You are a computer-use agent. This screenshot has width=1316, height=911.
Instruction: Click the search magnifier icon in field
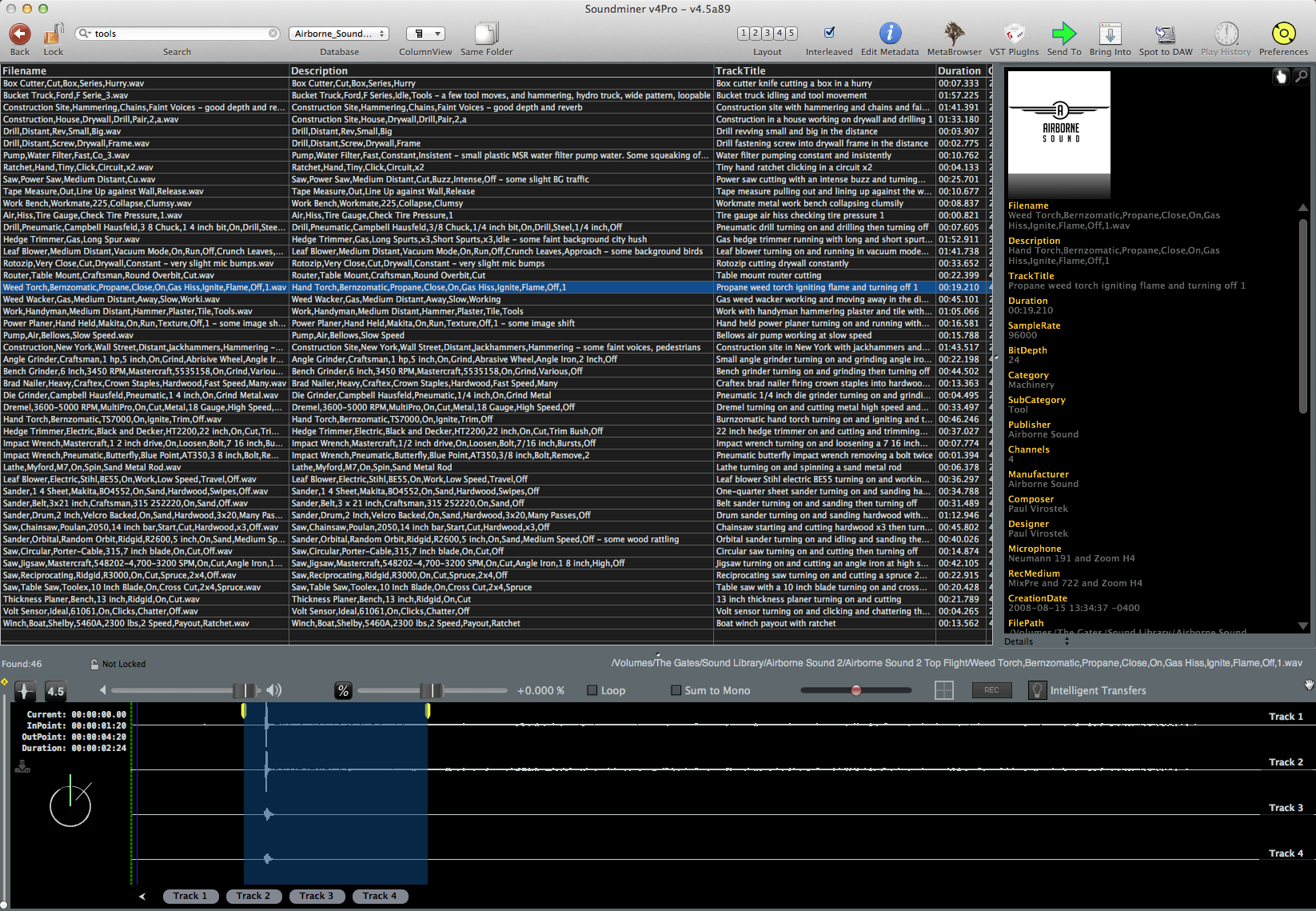click(x=84, y=34)
